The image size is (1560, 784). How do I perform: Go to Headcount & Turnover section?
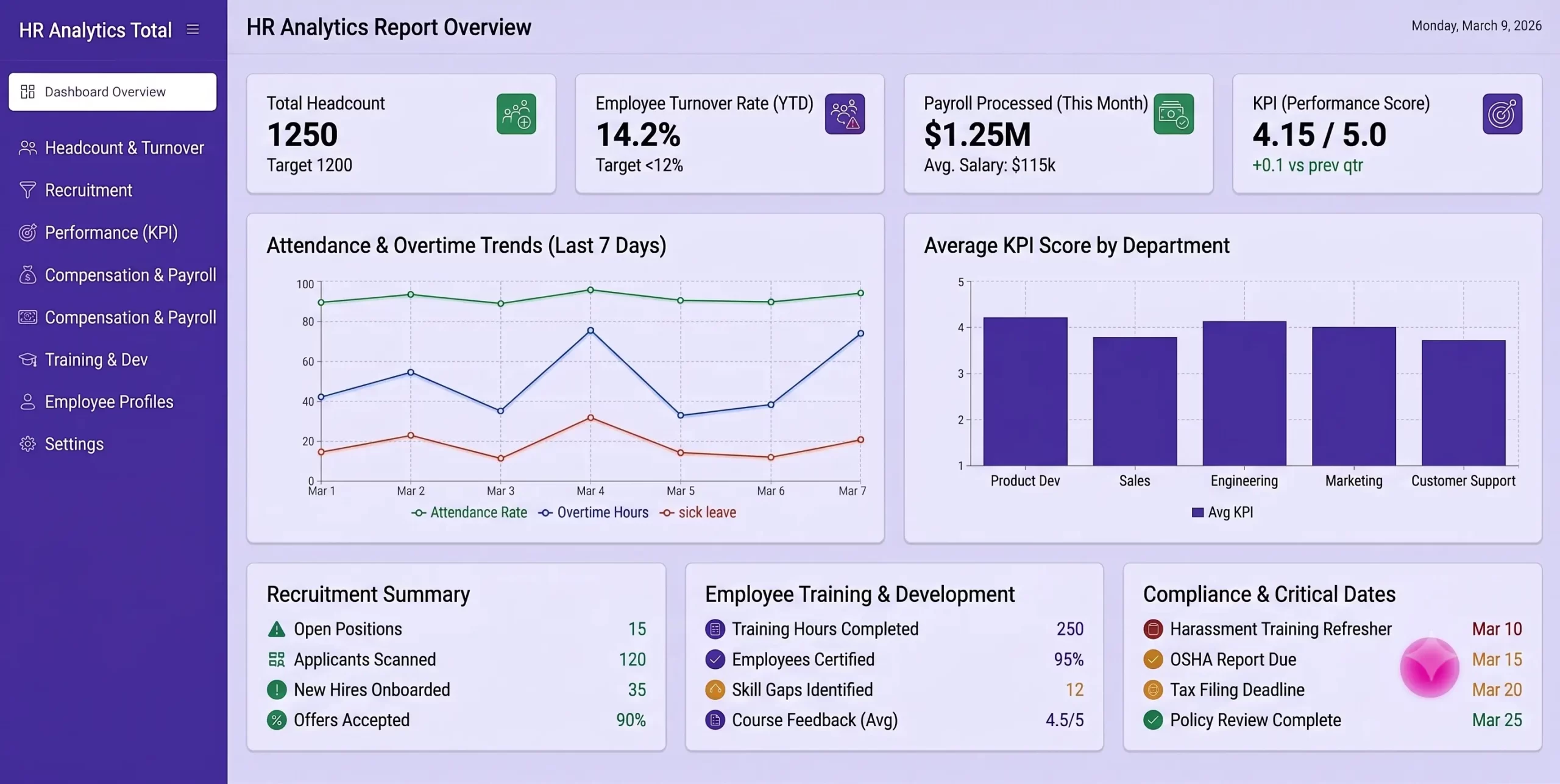click(x=112, y=148)
